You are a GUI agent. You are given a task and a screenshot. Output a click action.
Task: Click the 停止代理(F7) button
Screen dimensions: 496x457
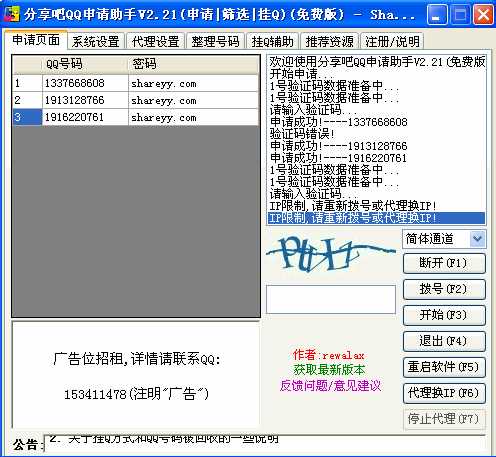click(x=444, y=419)
